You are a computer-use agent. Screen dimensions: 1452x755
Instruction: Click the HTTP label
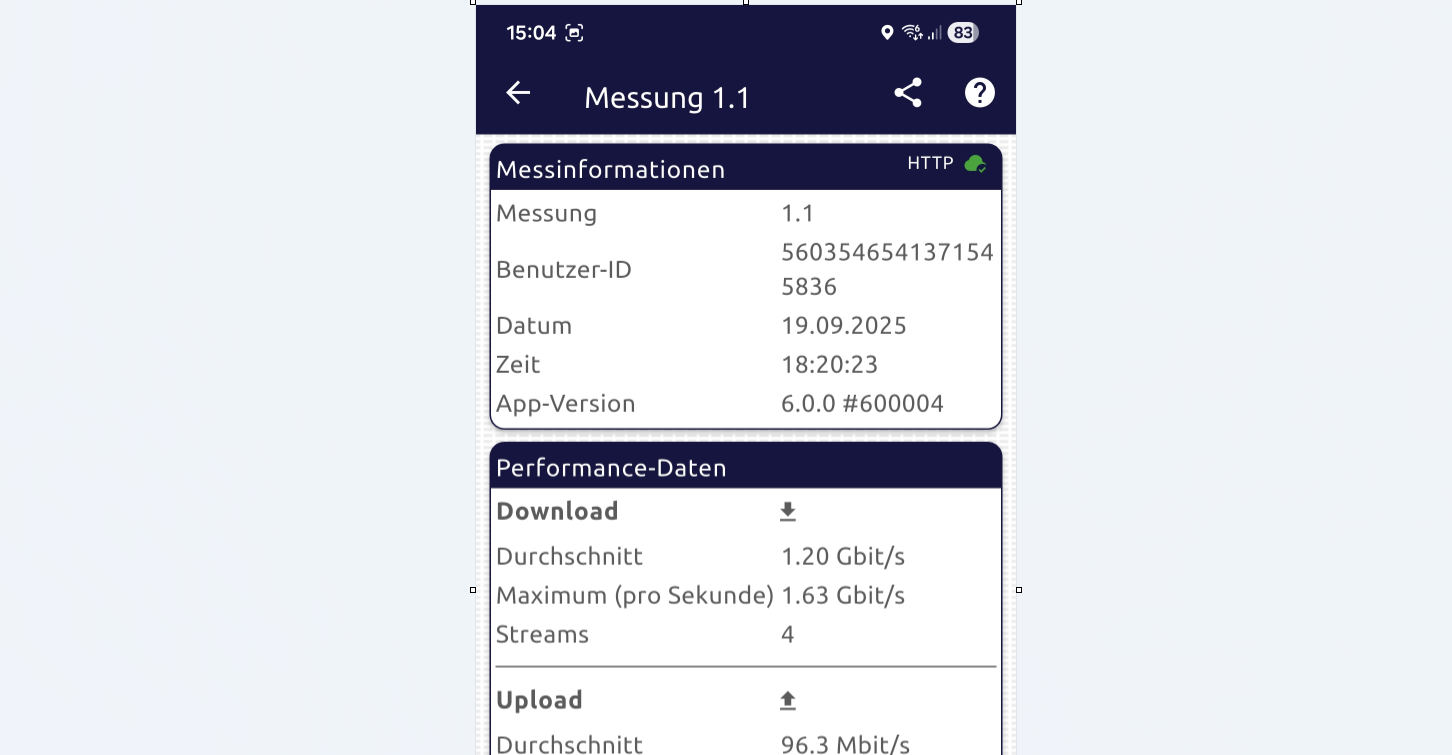(x=930, y=163)
